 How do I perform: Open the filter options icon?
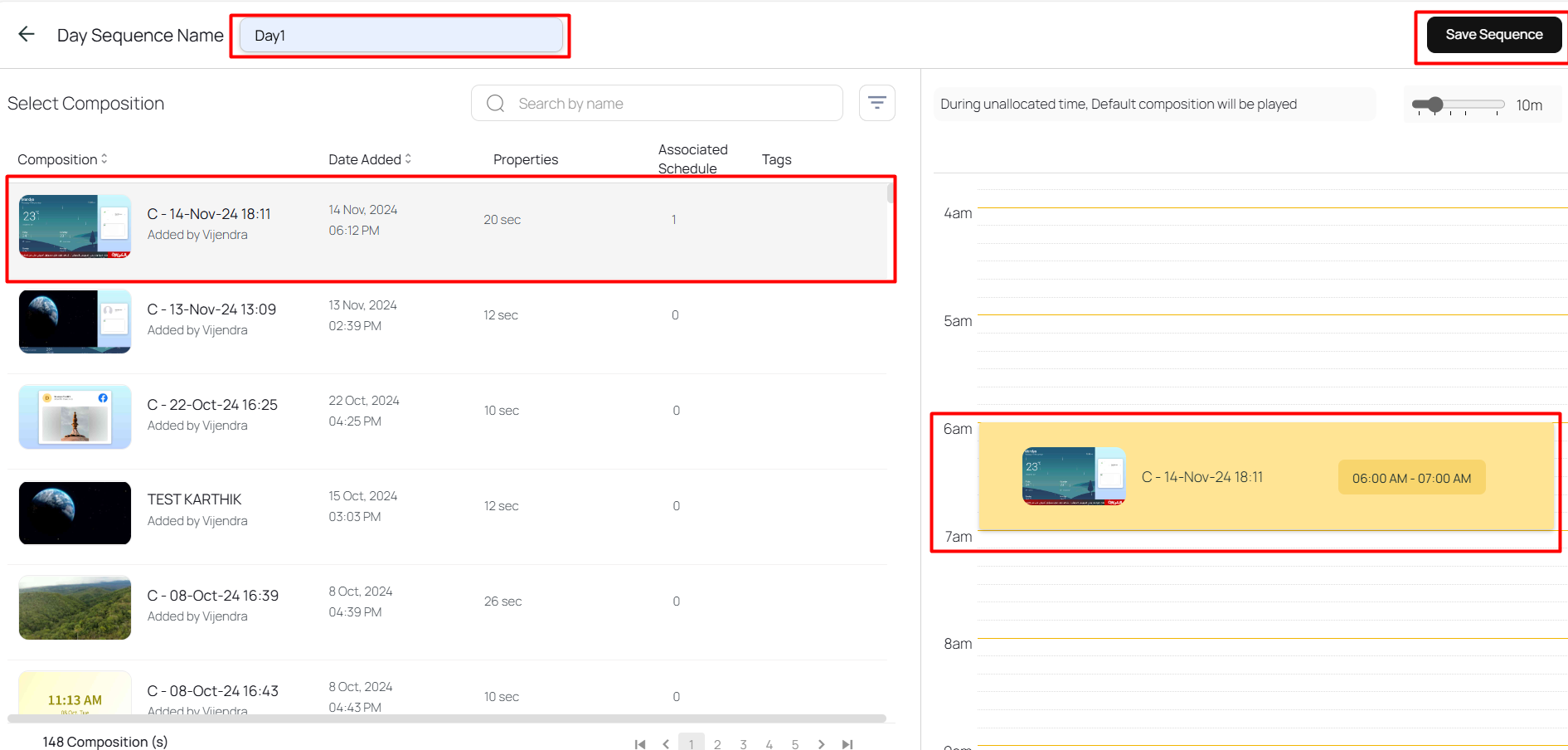coord(876,103)
